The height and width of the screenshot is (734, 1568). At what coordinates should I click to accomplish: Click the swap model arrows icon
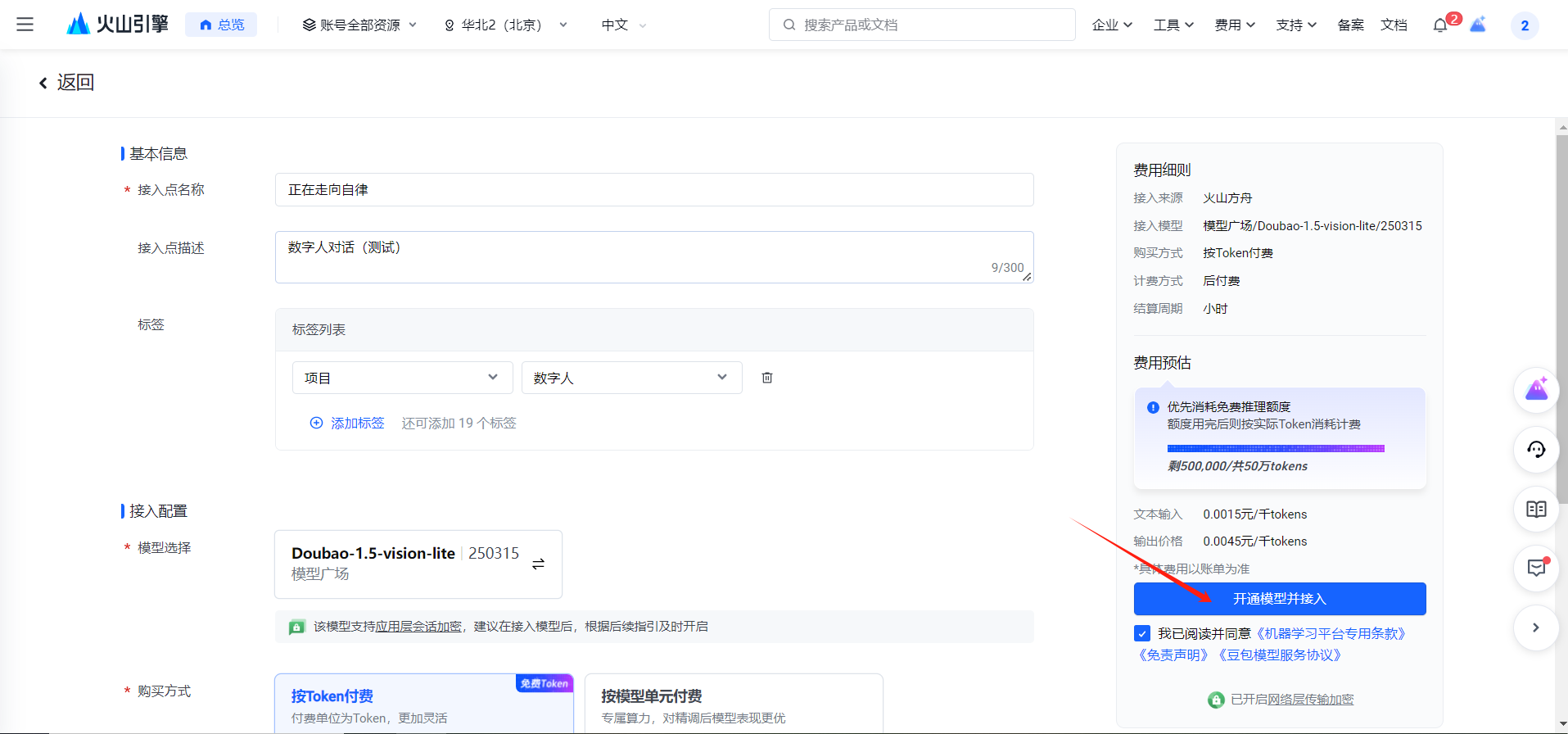click(538, 564)
